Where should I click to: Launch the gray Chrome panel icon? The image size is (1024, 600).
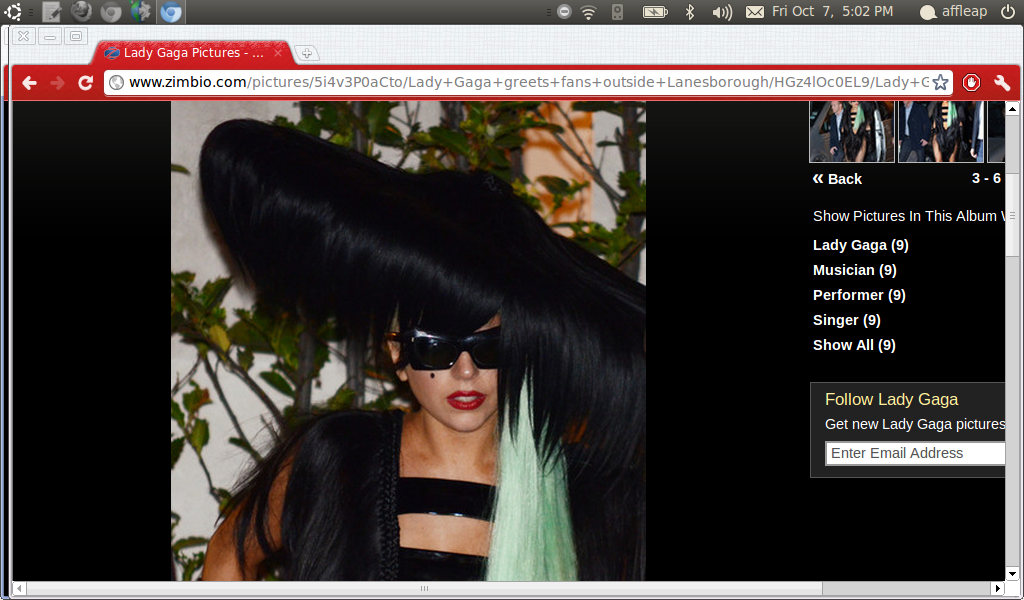coord(111,11)
